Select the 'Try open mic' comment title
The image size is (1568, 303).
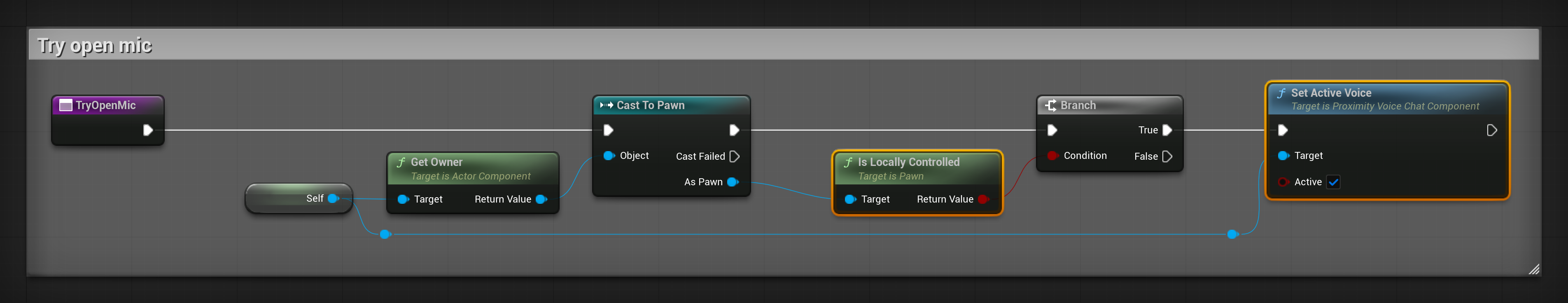coord(94,46)
